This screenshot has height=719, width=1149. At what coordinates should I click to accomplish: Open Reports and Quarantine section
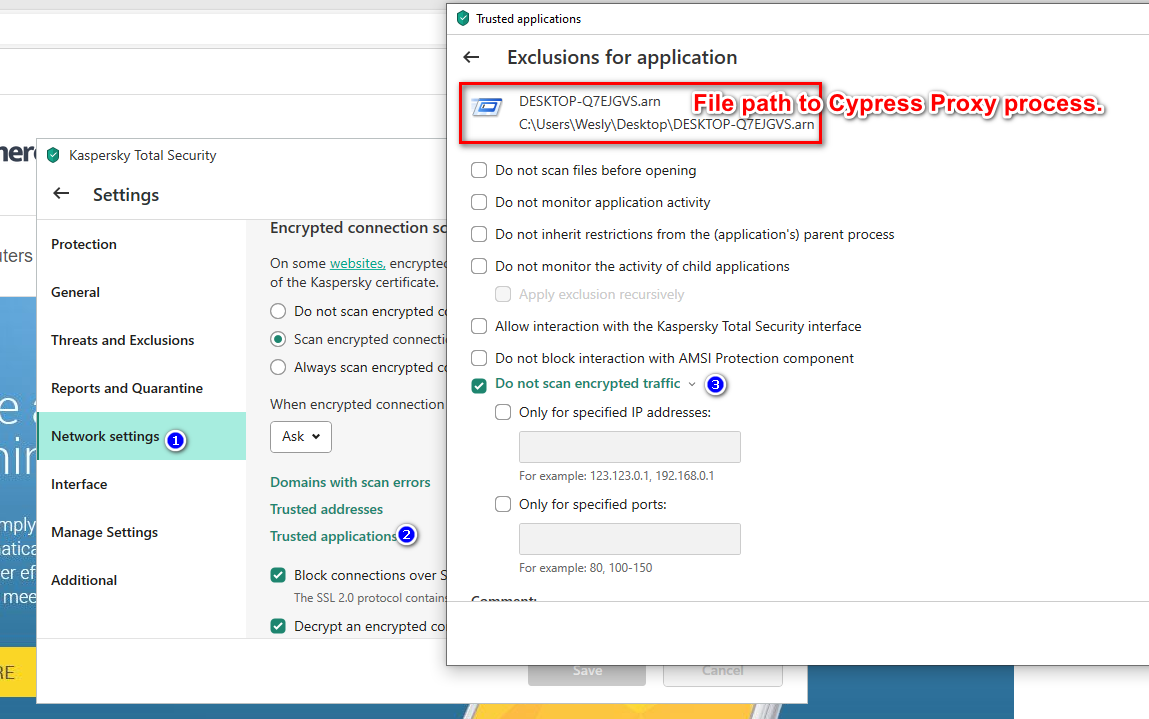coord(127,388)
